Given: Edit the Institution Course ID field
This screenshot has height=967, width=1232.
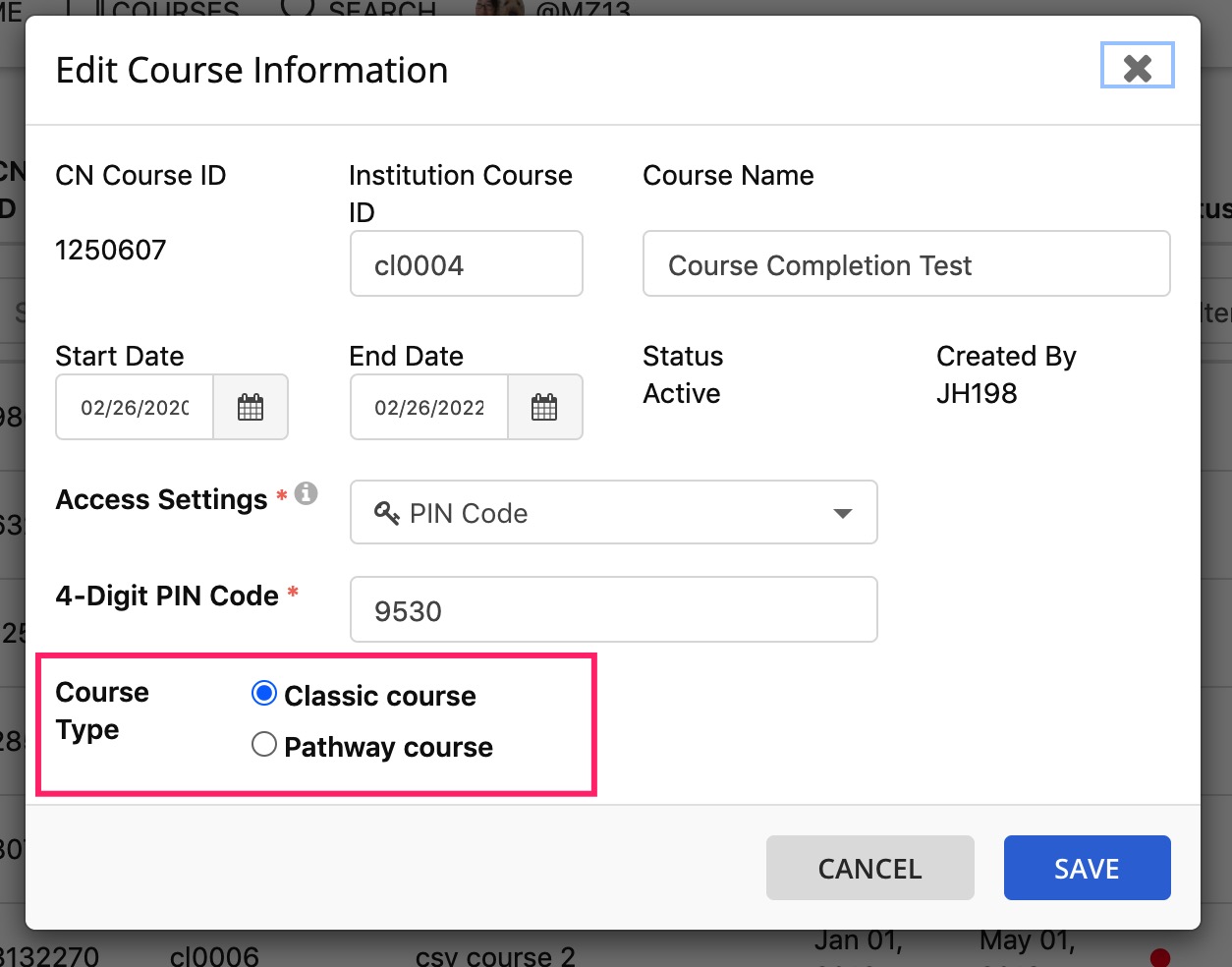Looking at the screenshot, I should click(467, 263).
